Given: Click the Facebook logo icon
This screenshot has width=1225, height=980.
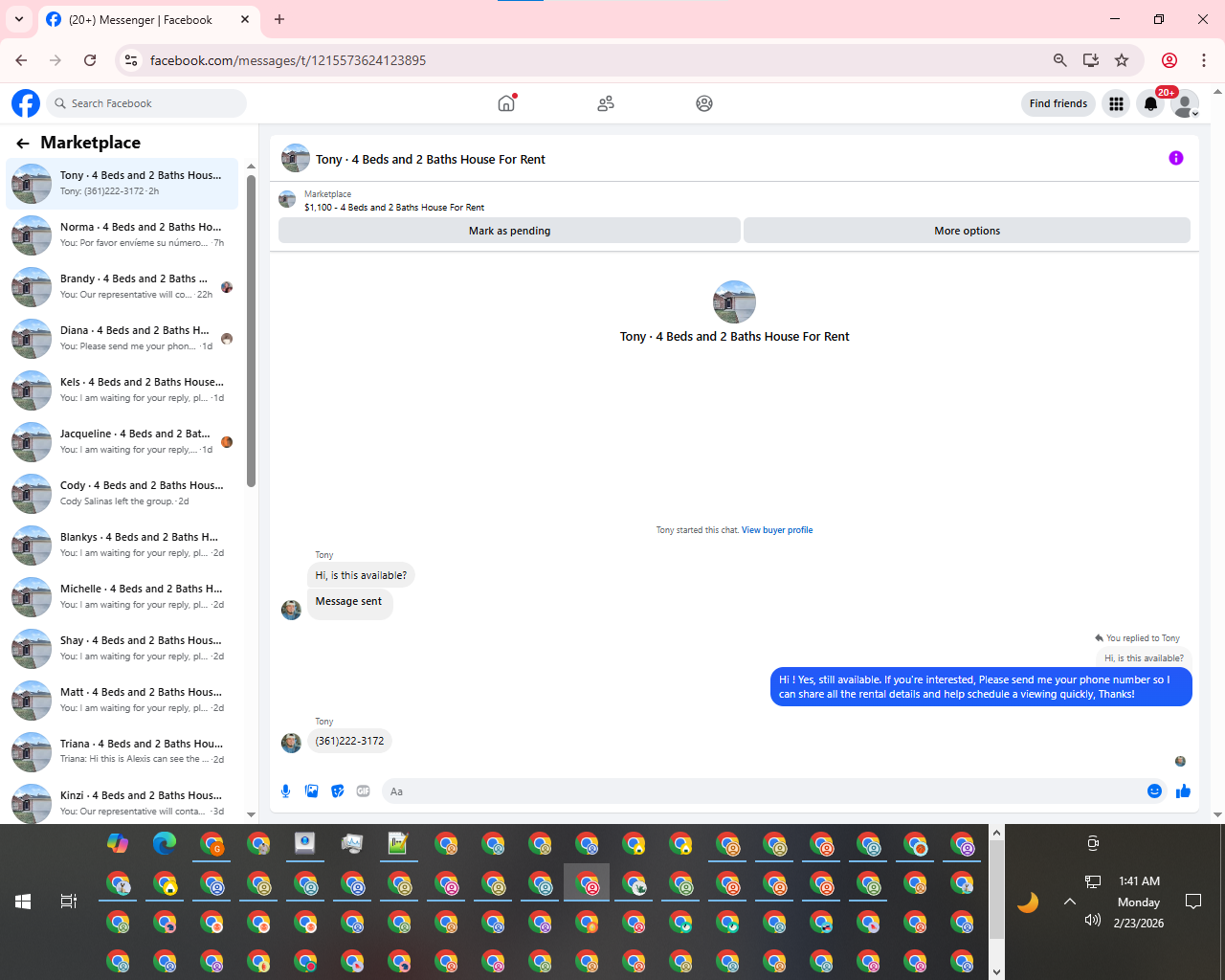Looking at the screenshot, I should pos(26,103).
